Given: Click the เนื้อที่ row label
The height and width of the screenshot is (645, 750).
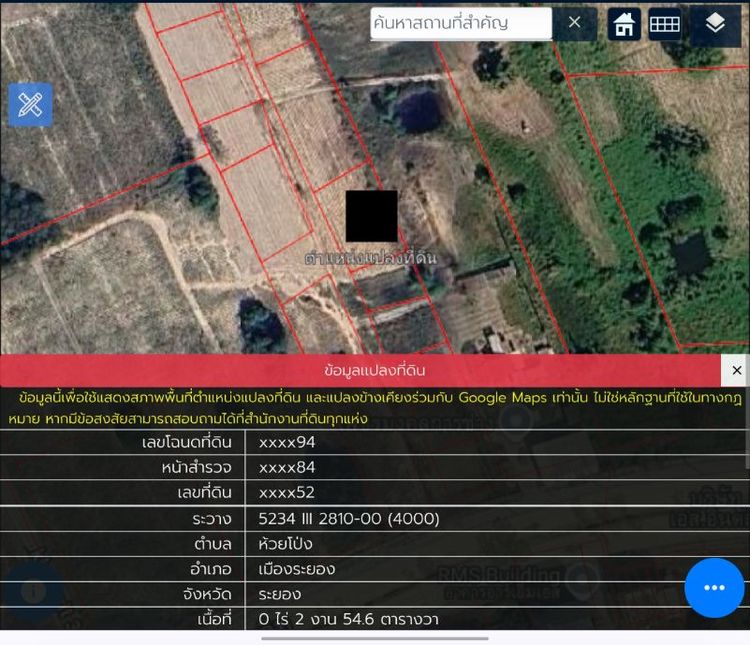Looking at the screenshot, I should [214, 619].
